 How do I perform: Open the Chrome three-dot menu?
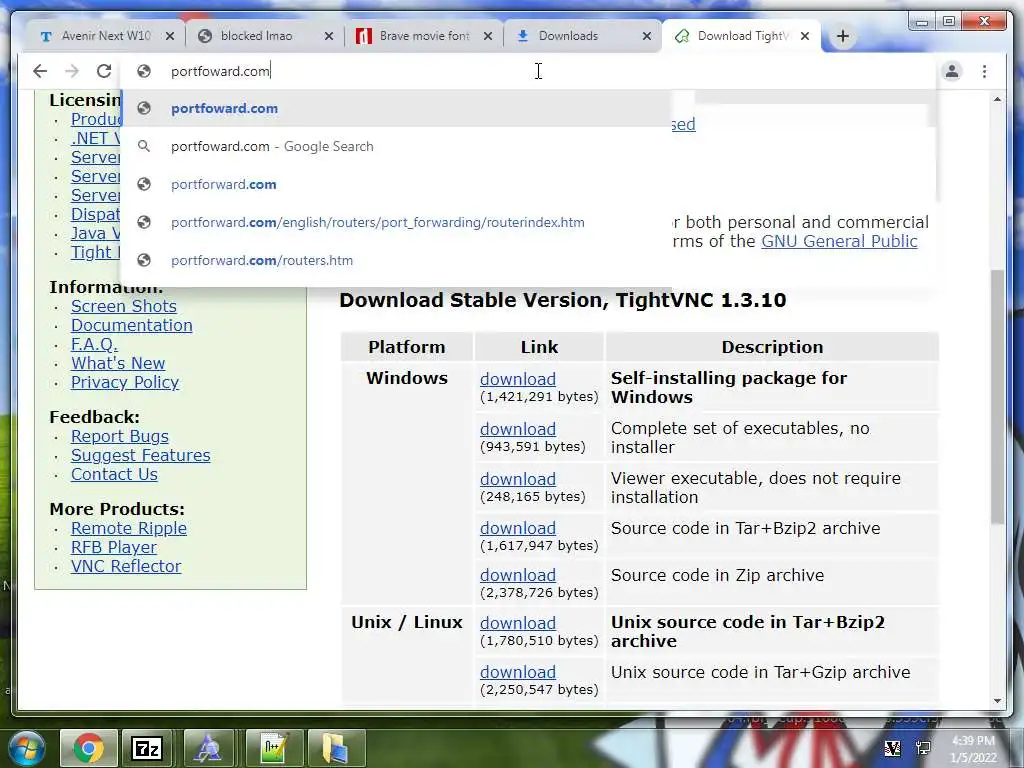coord(984,71)
